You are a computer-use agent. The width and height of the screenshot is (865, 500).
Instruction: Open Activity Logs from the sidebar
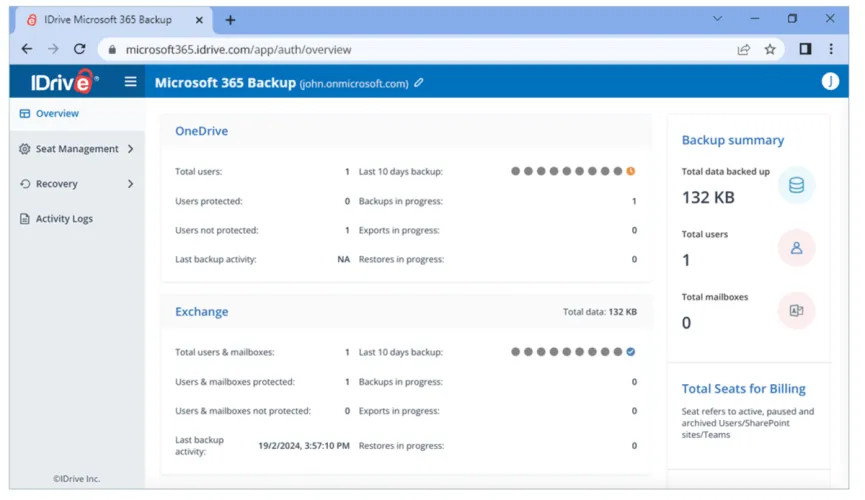coord(63,219)
